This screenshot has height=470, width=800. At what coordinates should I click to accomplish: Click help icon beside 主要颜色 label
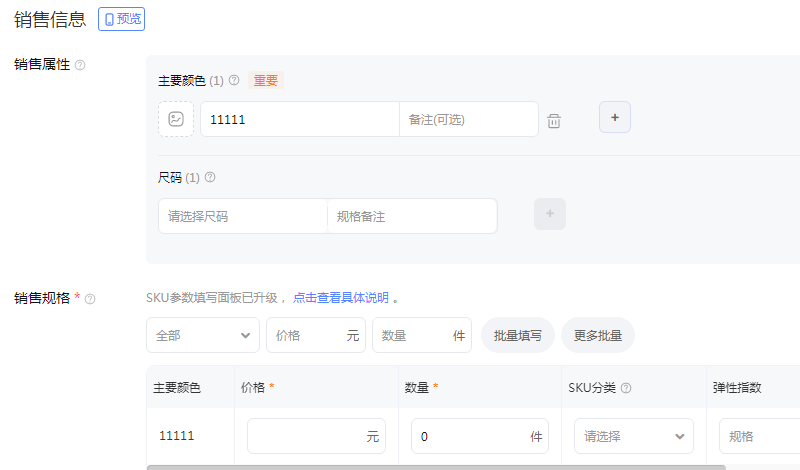(234, 81)
